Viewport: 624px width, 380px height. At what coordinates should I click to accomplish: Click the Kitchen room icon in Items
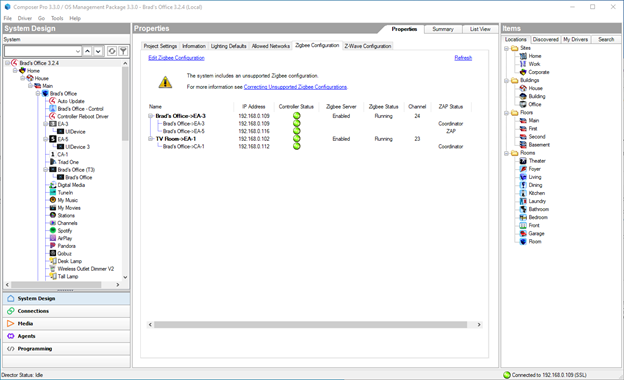click(x=523, y=193)
